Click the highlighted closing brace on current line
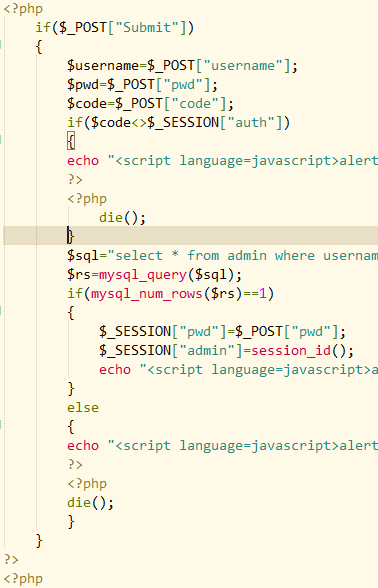The image size is (378, 588). pos(71,236)
